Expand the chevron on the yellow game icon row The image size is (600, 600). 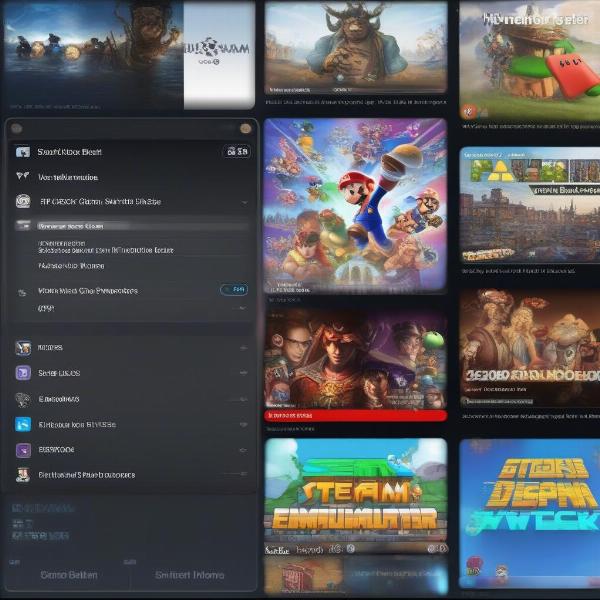[x=243, y=348]
